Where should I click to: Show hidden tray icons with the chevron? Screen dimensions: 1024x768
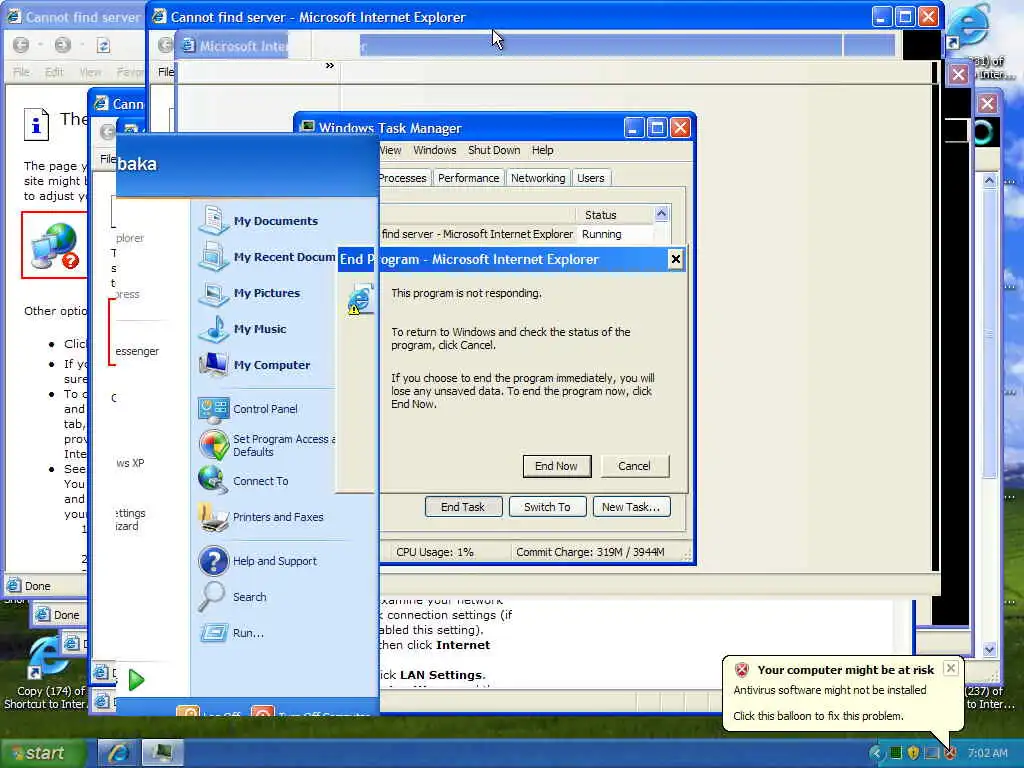click(876, 753)
